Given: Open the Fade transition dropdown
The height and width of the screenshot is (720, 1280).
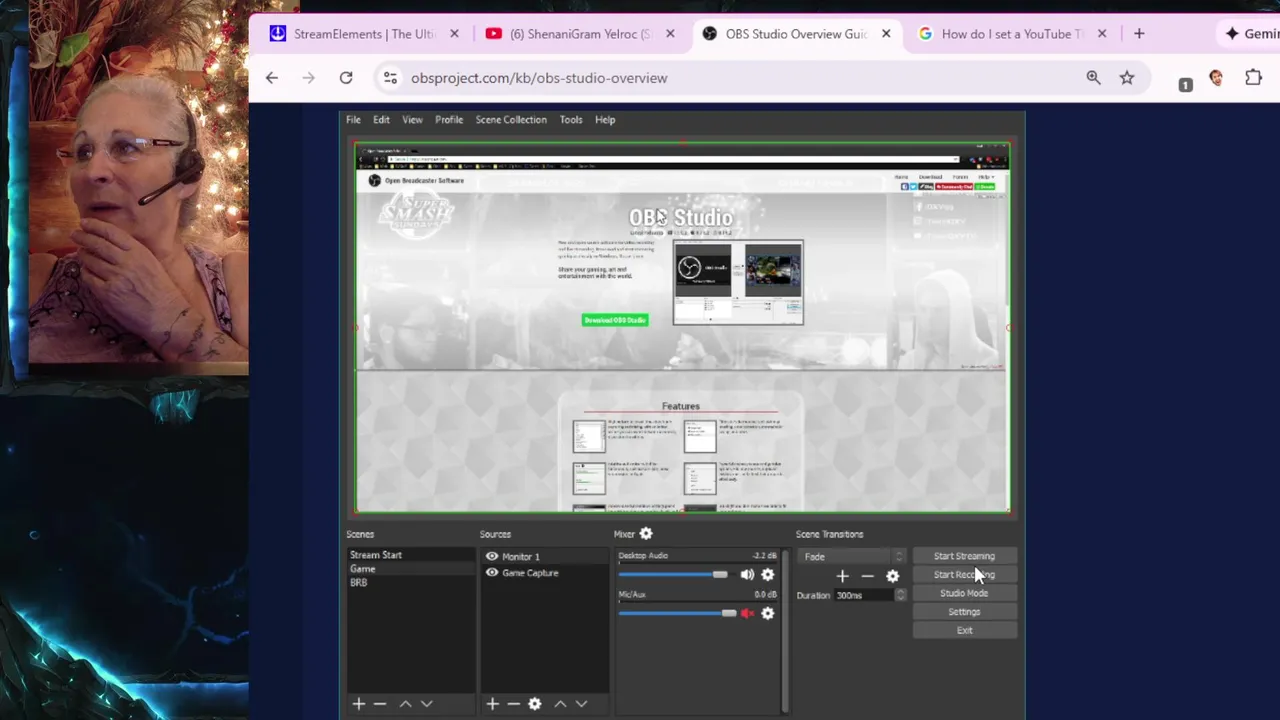Looking at the screenshot, I should [x=854, y=557].
